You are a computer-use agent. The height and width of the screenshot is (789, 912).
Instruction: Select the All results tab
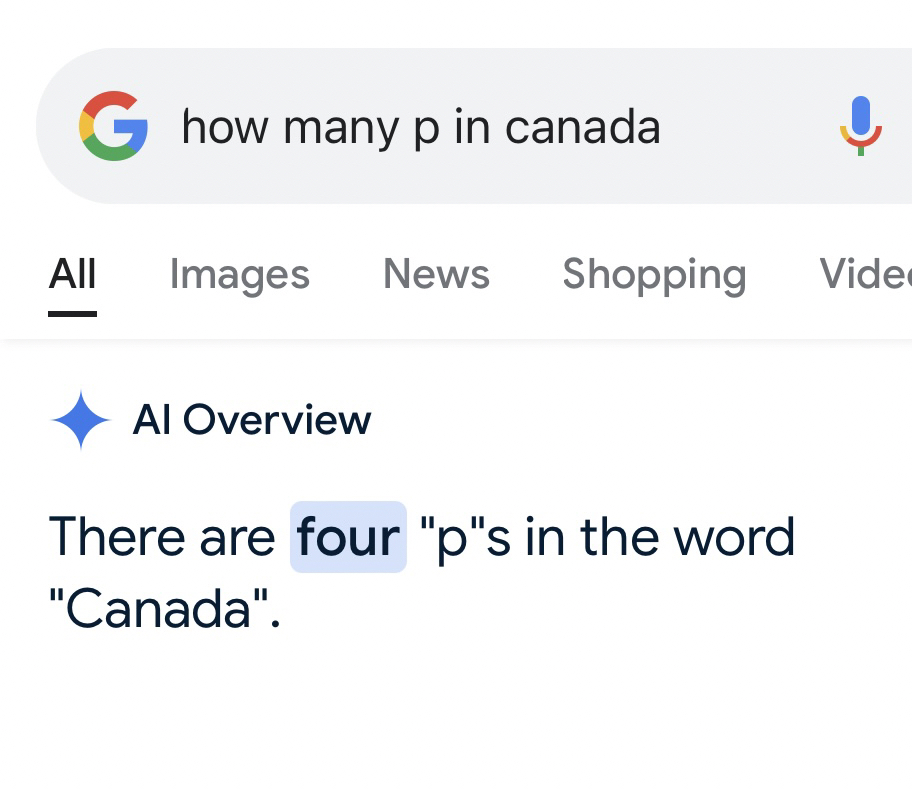72,274
